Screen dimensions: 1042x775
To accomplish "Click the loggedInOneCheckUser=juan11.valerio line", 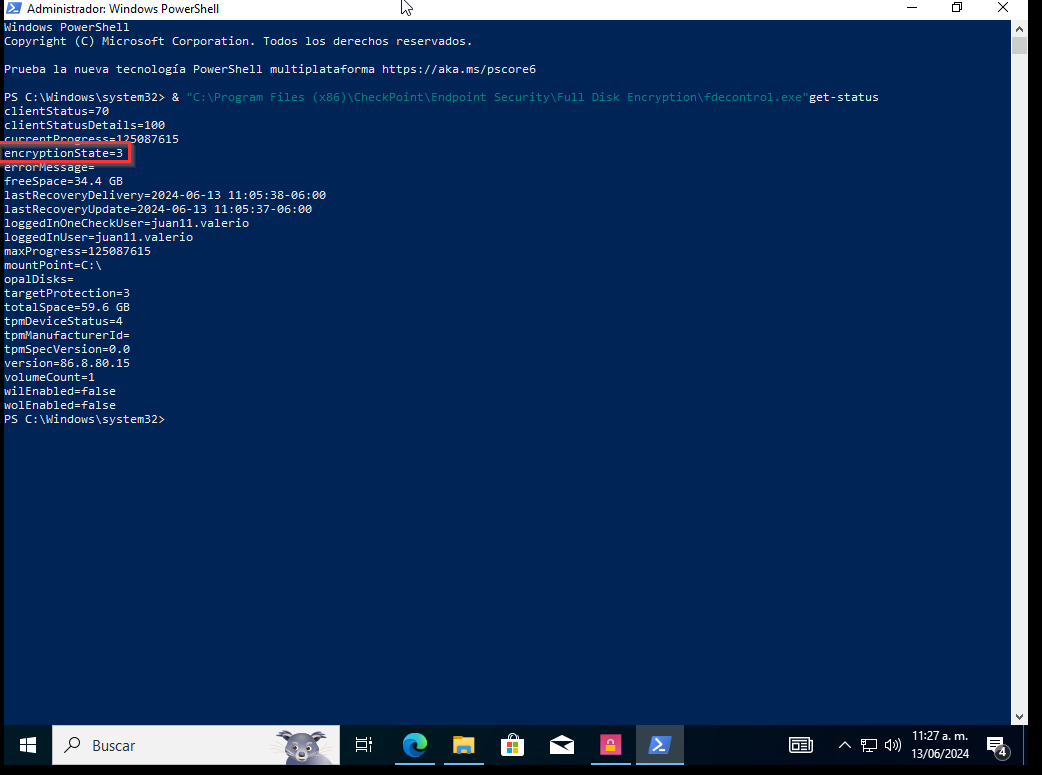I will [126, 223].
